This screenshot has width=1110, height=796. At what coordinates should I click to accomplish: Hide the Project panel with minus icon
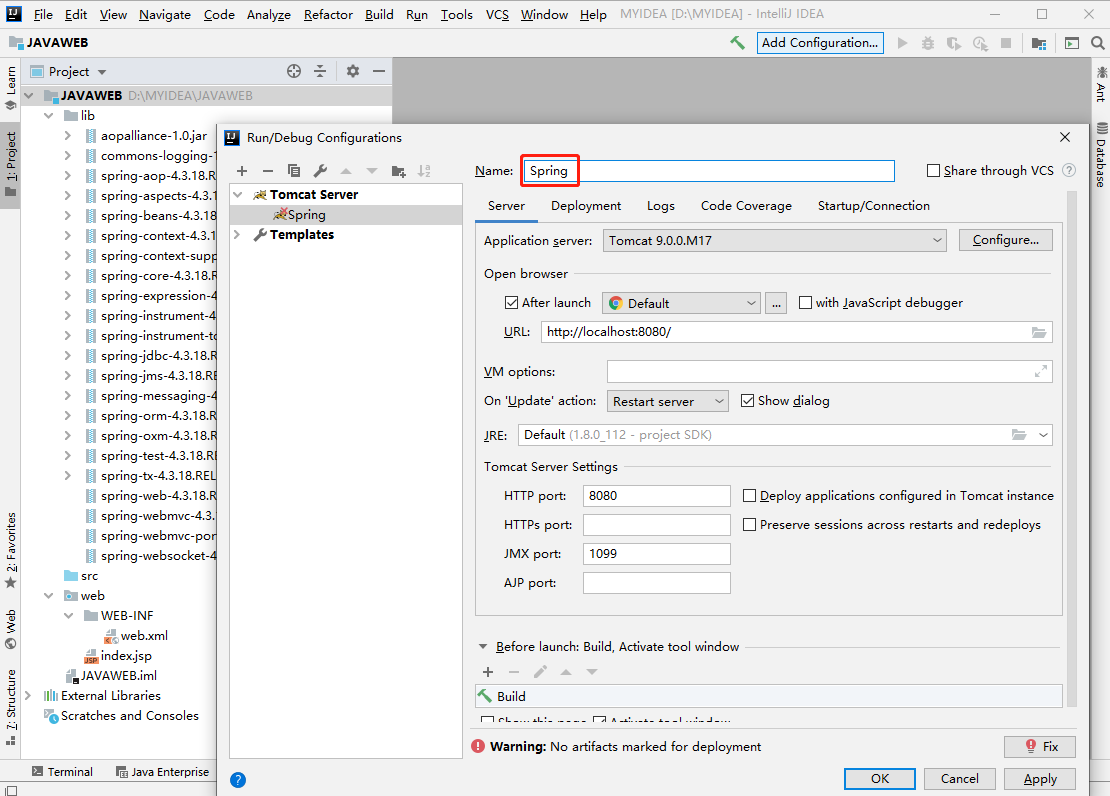click(x=379, y=71)
